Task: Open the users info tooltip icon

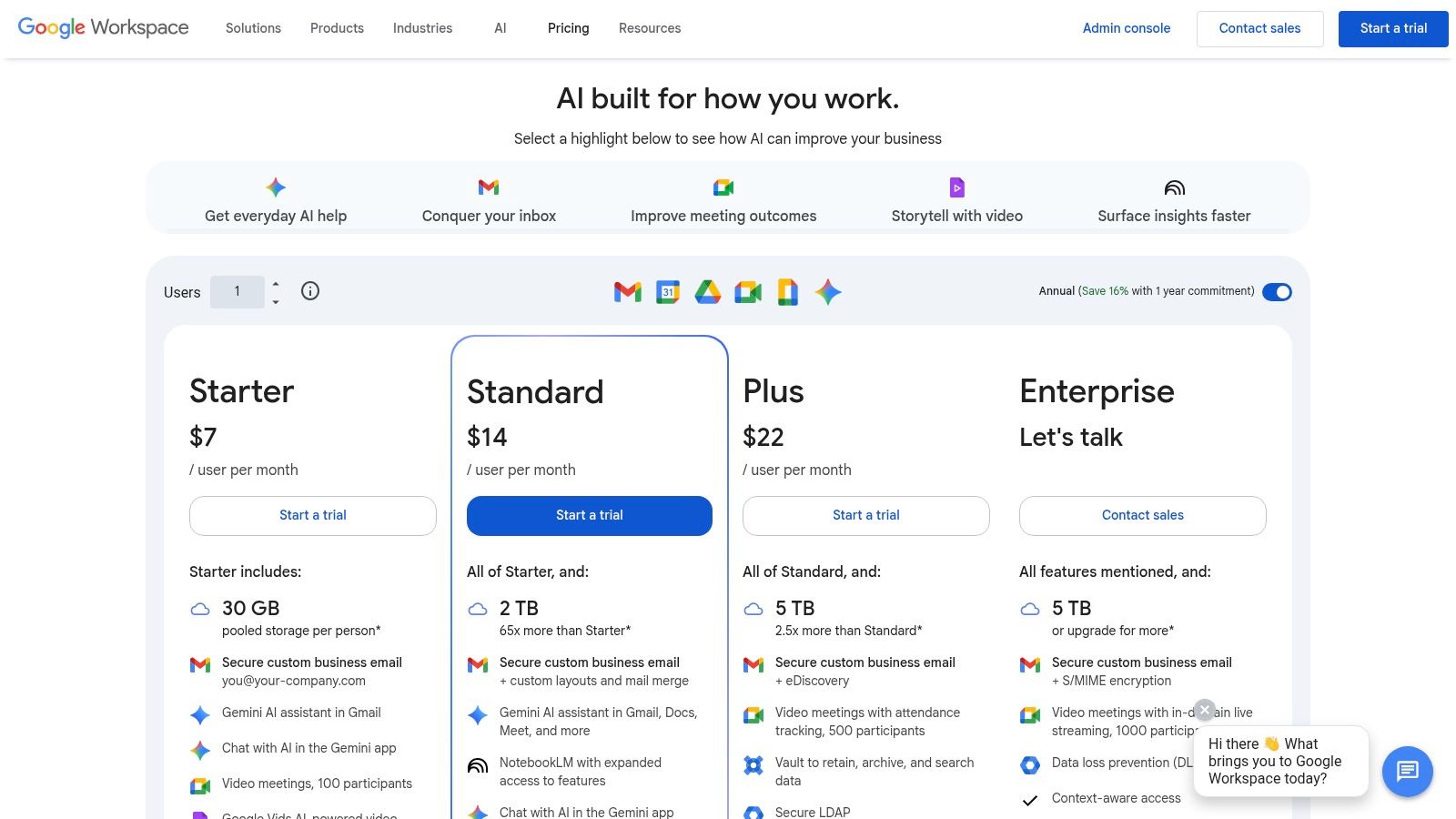Action: point(310,291)
